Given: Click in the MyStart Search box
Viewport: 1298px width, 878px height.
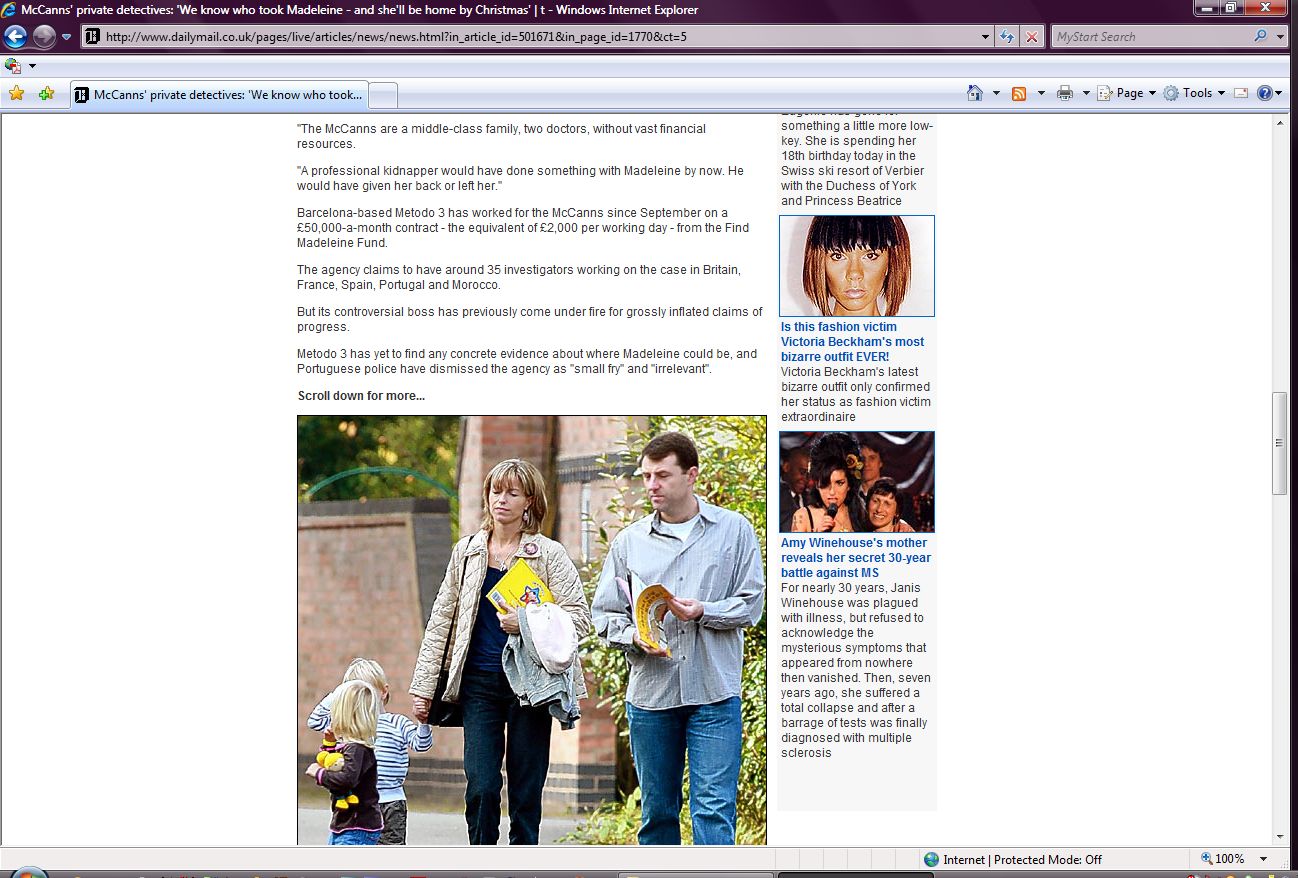Looking at the screenshot, I should pyautogui.click(x=1150, y=37).
